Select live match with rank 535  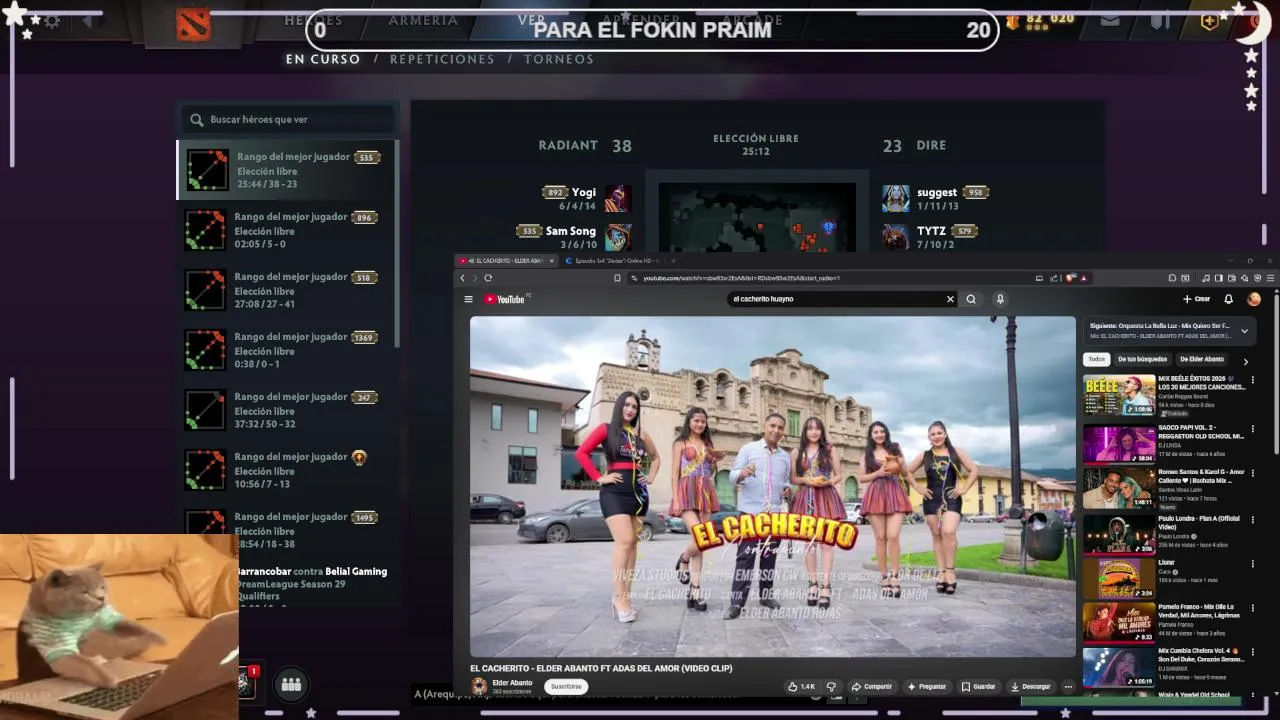click(287, 170)
